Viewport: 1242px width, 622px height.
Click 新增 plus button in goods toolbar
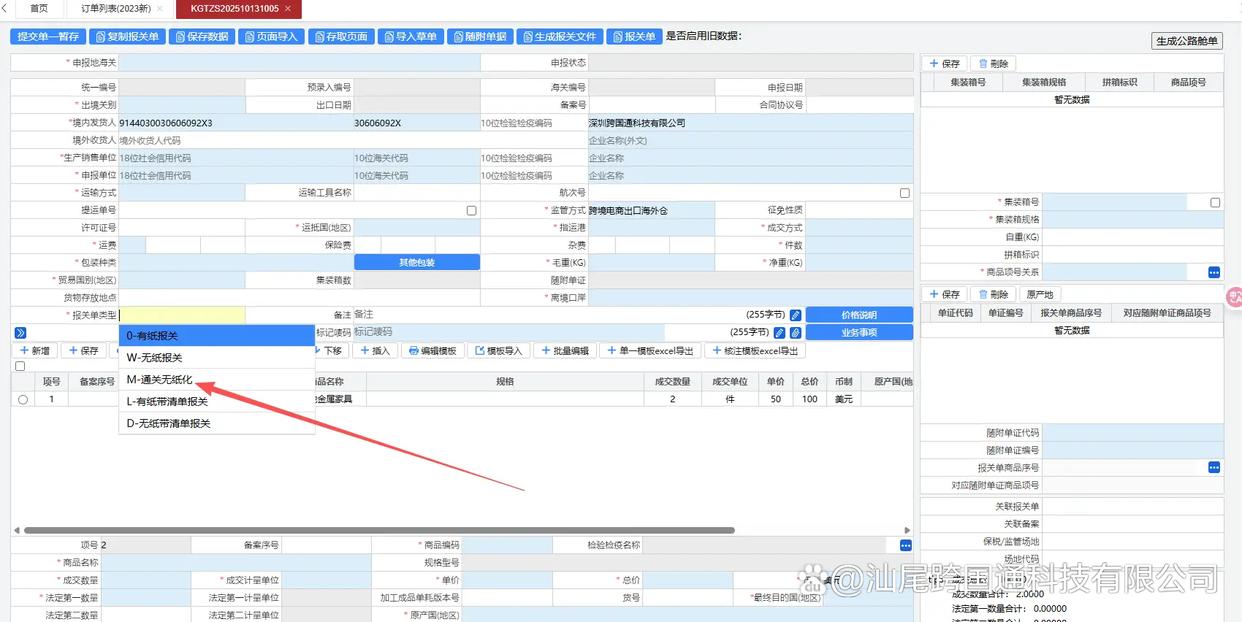[33, 351]
